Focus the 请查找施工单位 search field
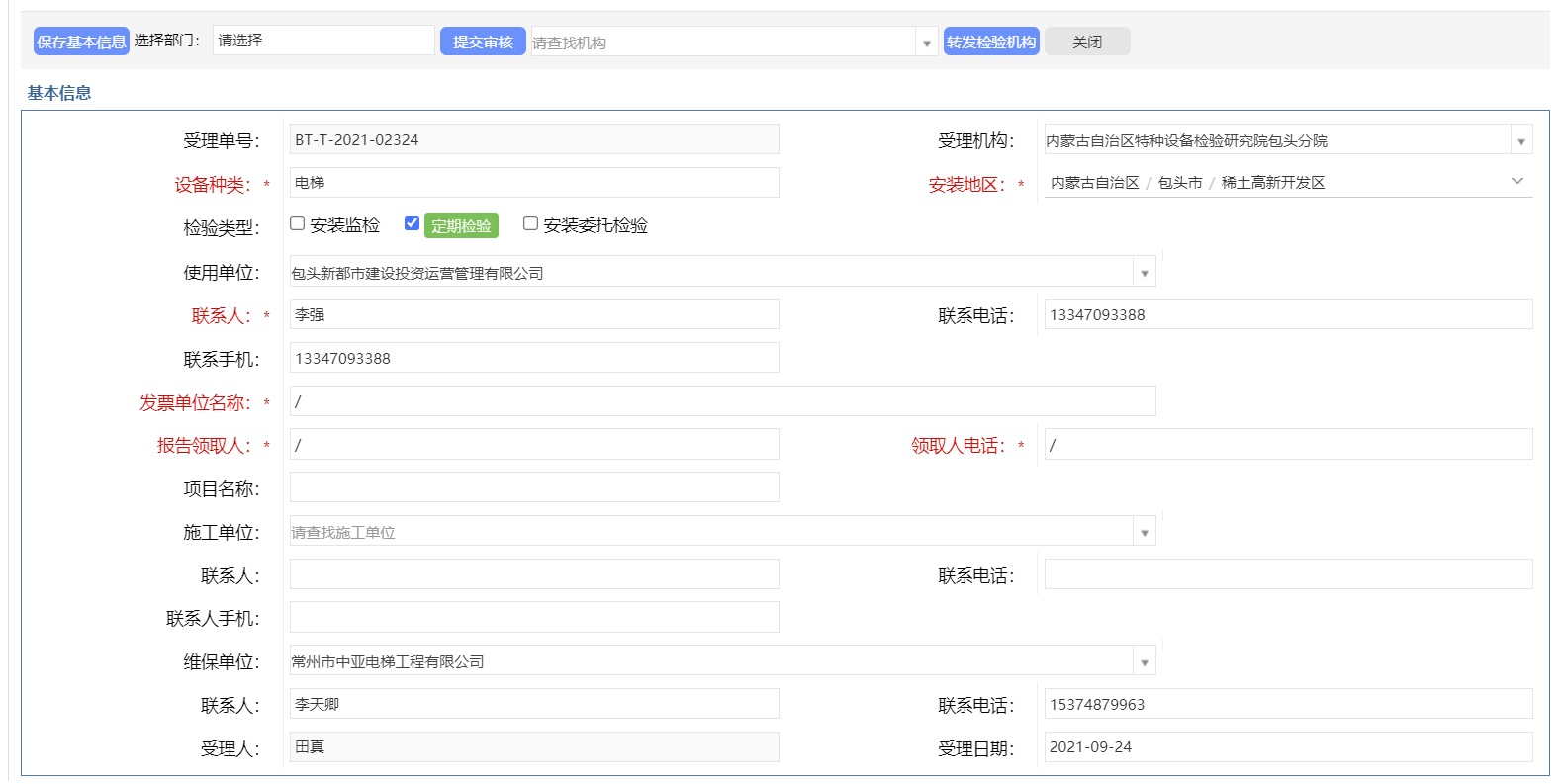Screen dimensions: 1562x784 coord(711,532)
